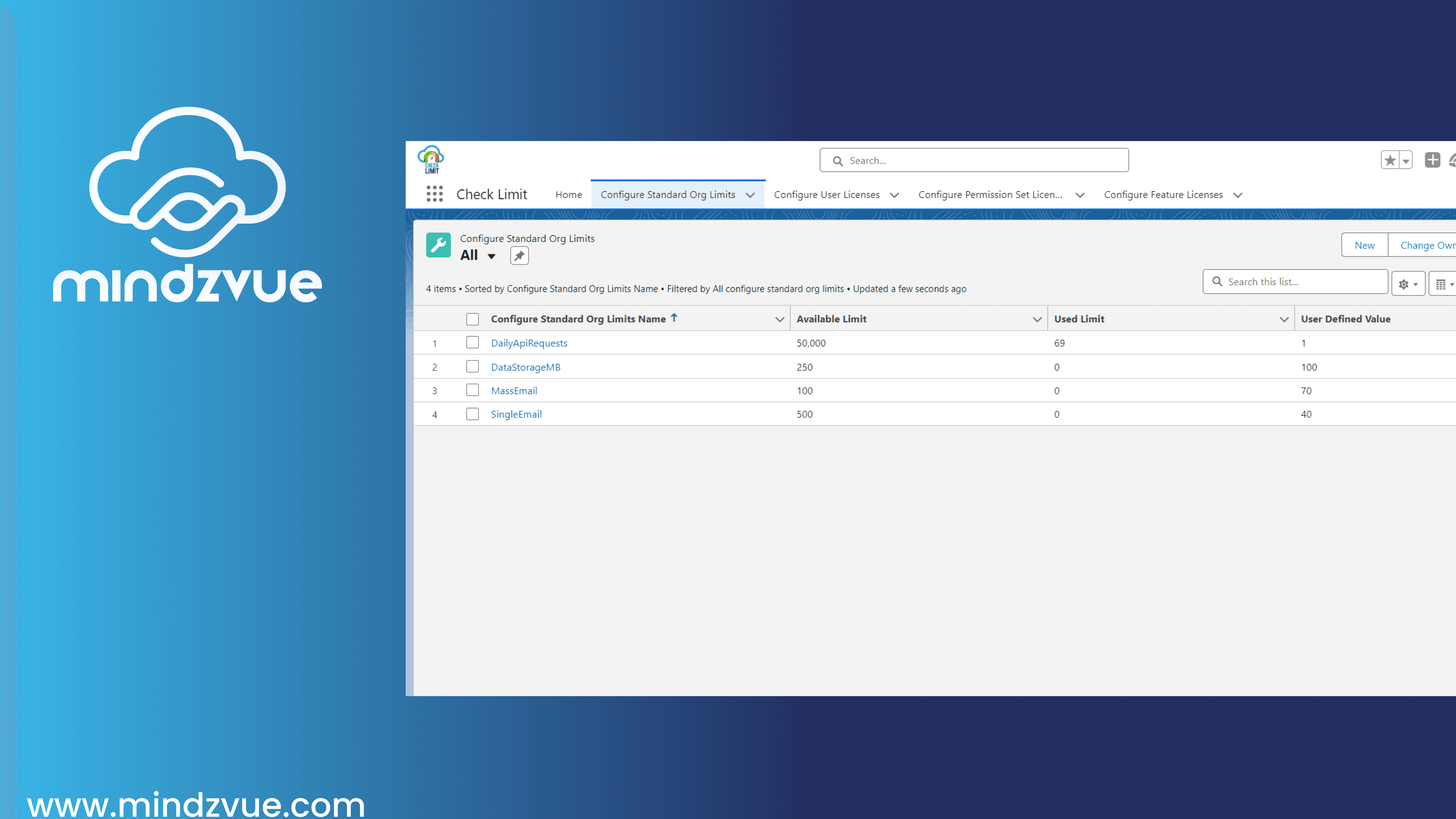The width and height of the screenshot is (1456, 819).
Task: Check the SingleEmail row checkbox
Action: click(x=472, y=414)
